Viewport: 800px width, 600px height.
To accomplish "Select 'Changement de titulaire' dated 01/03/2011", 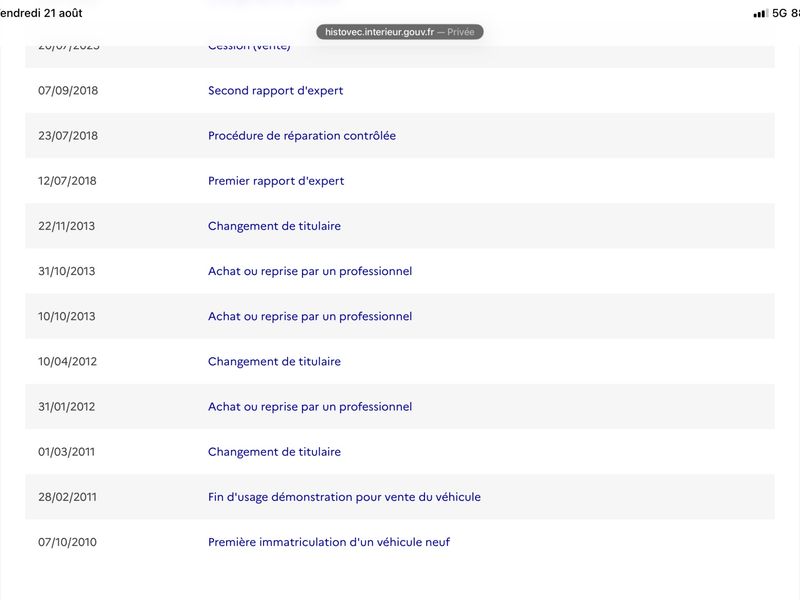I will pos(274,452).
